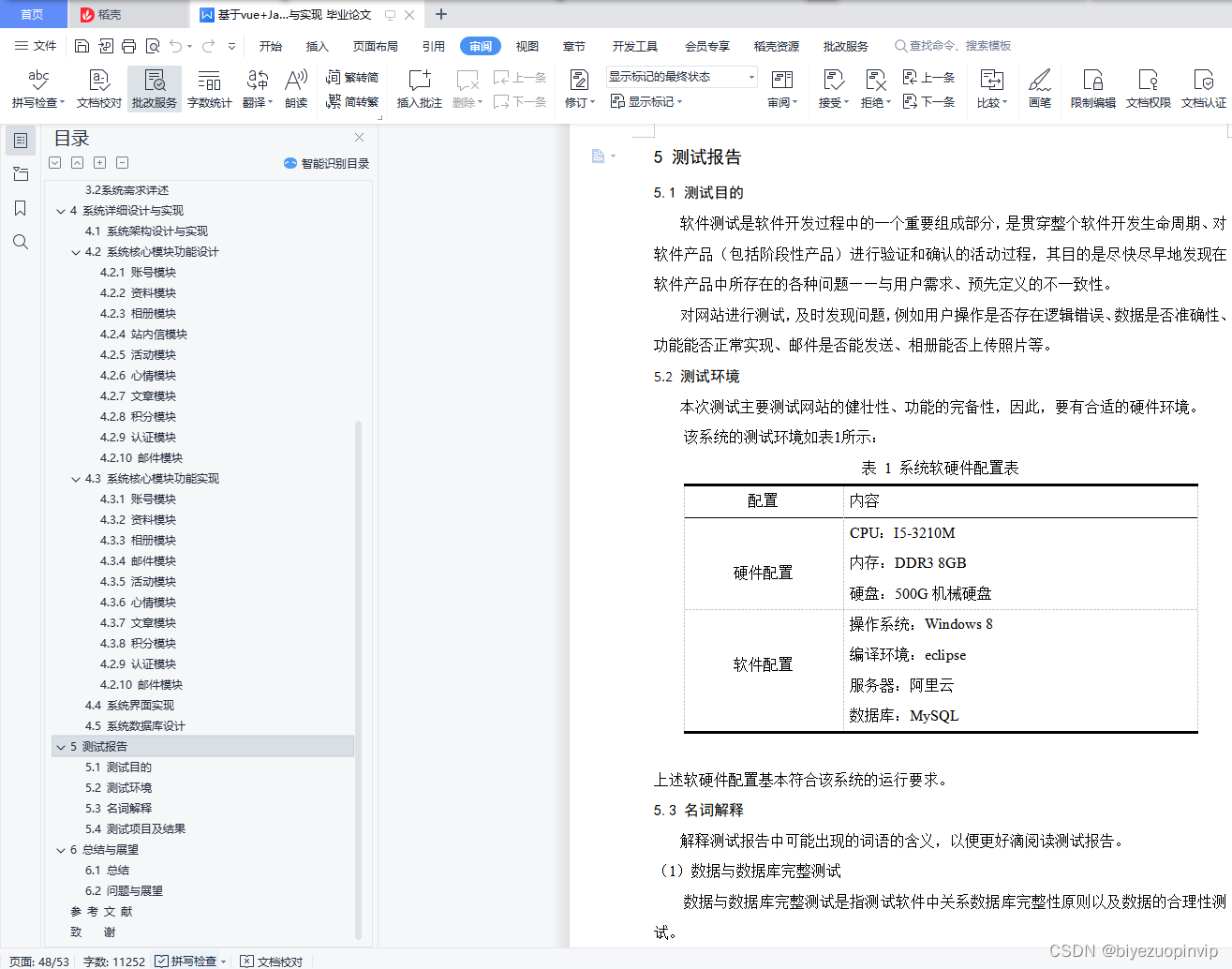Viewport: 1232px width, 969px height.
Task: Go to 上一条 previous change beside 拒绝
Action: [928, 77]
